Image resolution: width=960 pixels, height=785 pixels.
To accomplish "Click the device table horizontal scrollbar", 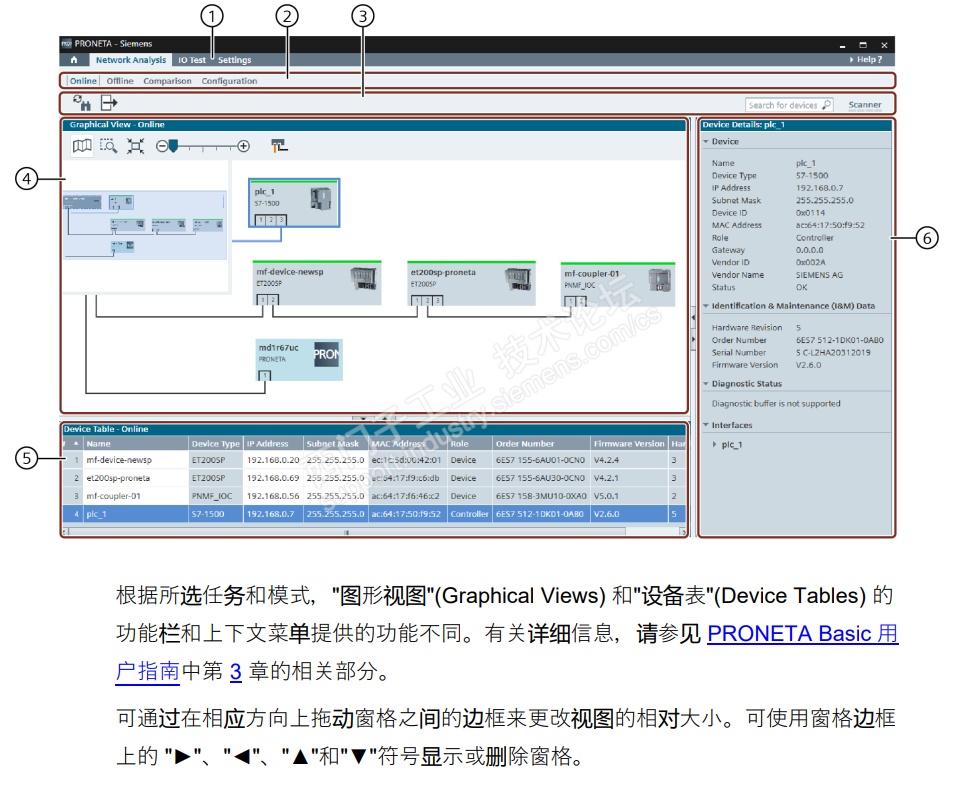I will pyautogui.click(x=347, y=532).
